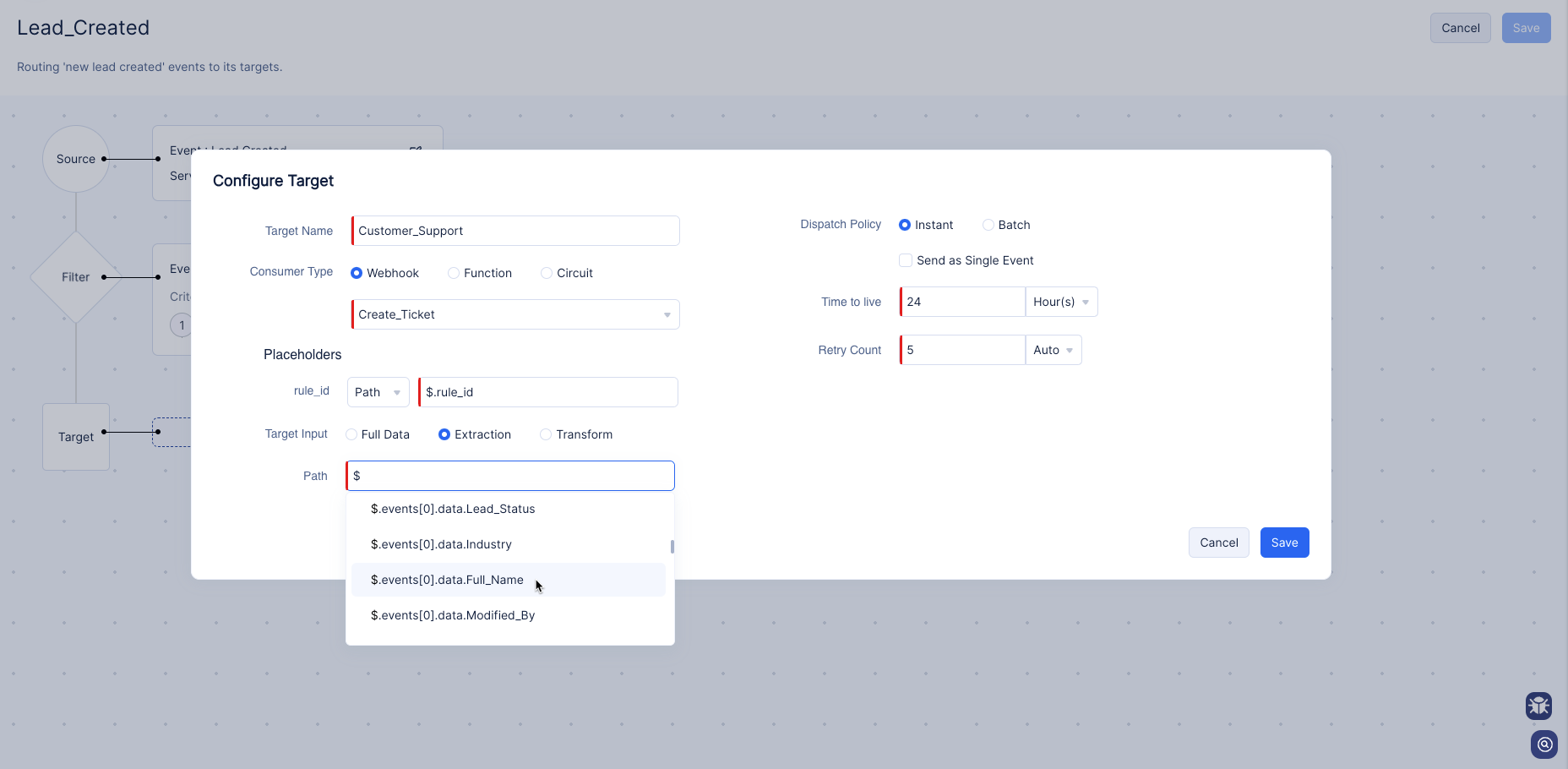The width and height of the screenshot is (1568, 769).
Task: Open the help chat icon
Action: pos(1543,744)
